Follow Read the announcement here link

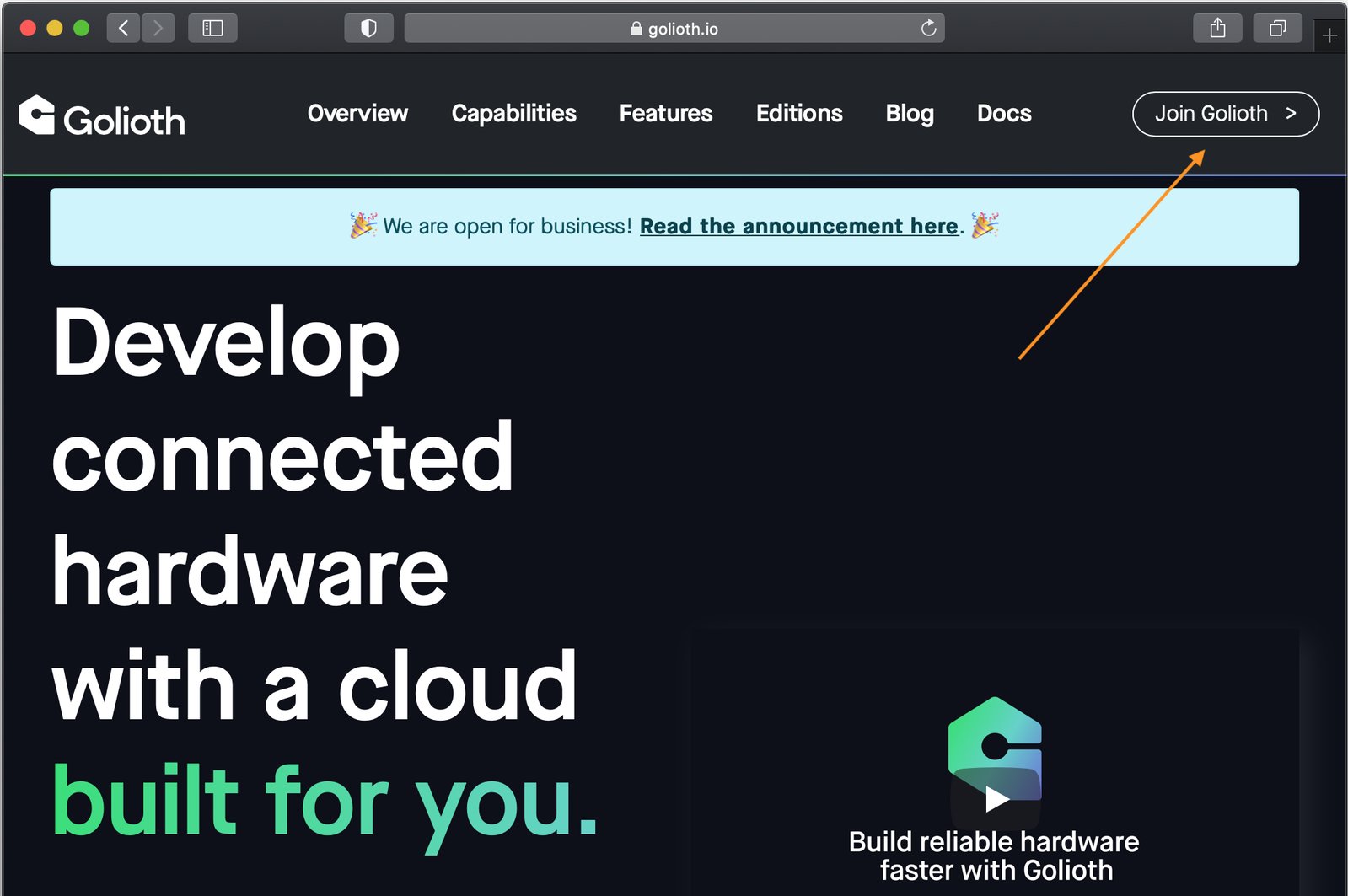click(x=799, y=226)
